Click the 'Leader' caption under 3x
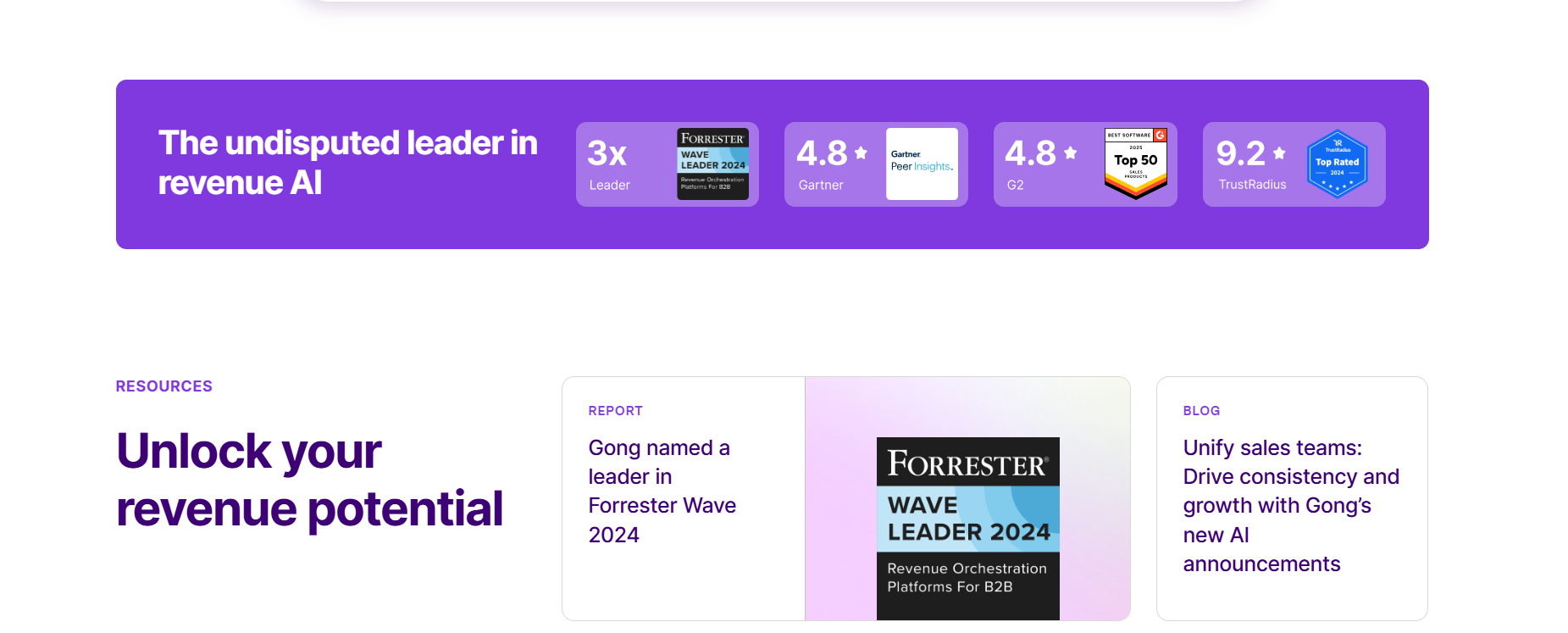This screenshot has height=633, width=1568. coord(610,185)
